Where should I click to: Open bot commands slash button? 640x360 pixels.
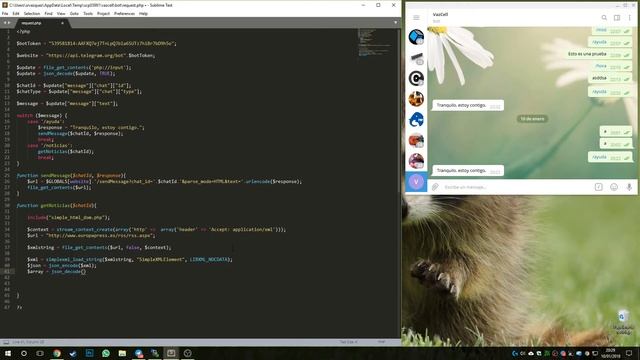click(x=598, y=187)
